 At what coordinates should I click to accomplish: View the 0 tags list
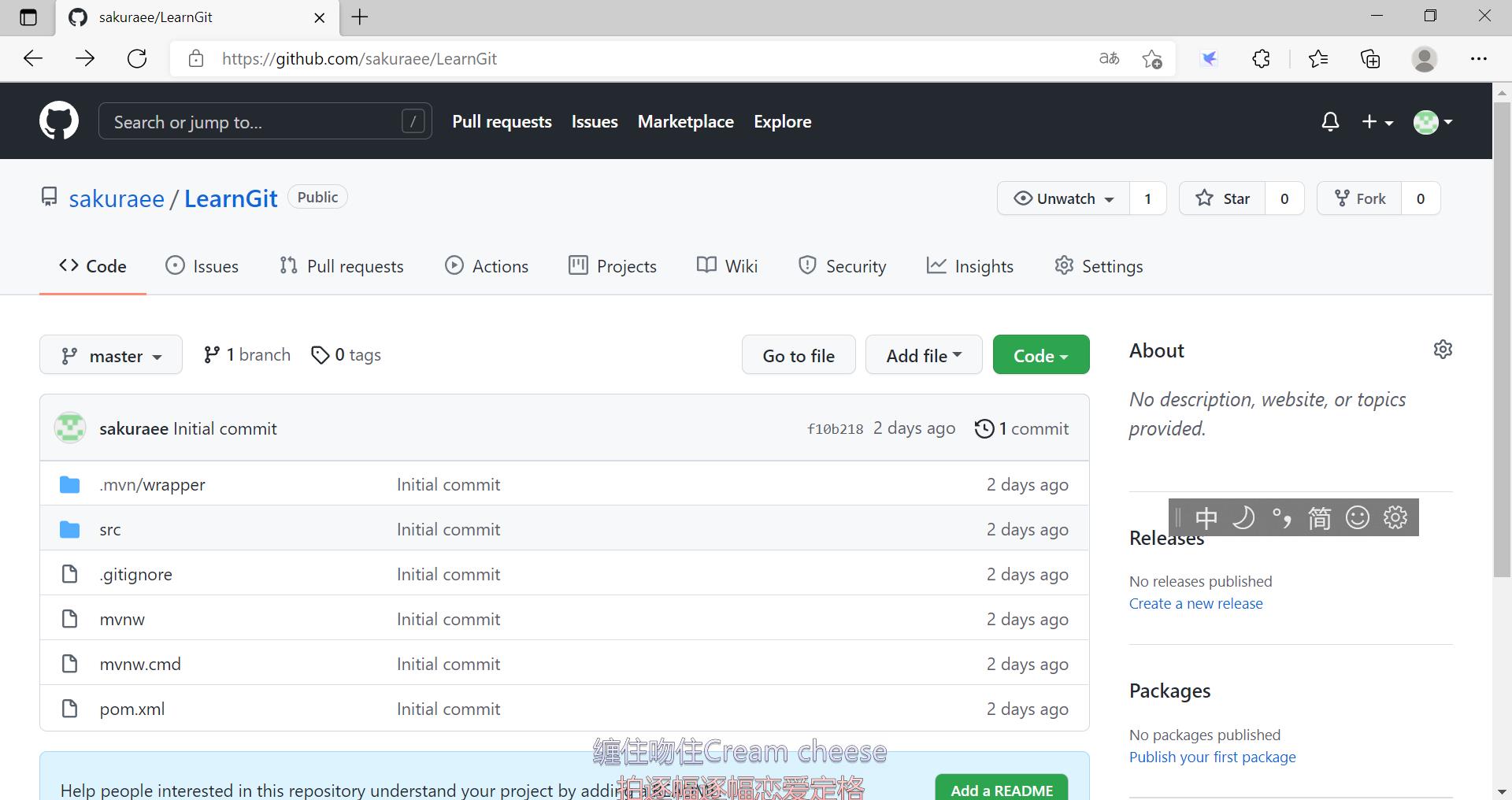tap(346, 355)
